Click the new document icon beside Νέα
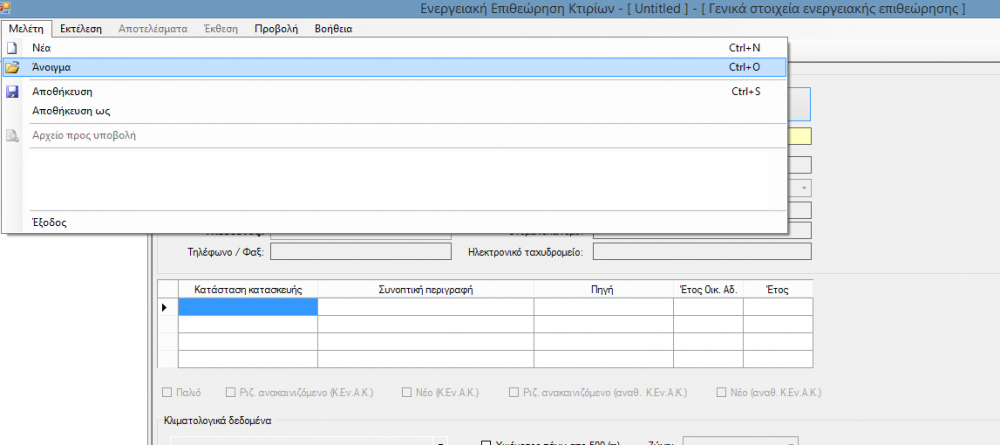The height and width of the screenshot is (445, 1000). point(12,47)
